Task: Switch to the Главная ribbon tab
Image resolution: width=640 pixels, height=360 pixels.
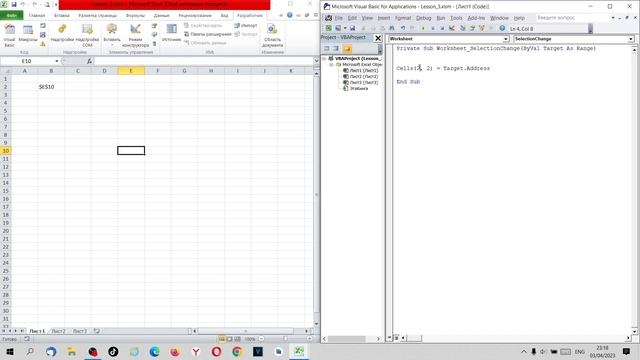Action: click(37, 16)
